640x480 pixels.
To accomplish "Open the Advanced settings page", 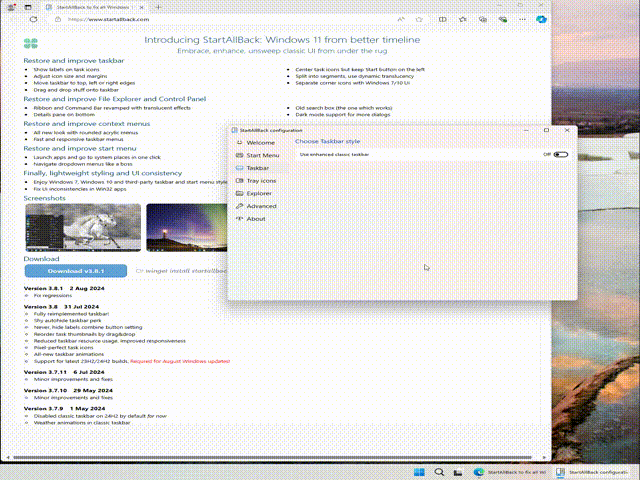I will click(x=256, y=206).
